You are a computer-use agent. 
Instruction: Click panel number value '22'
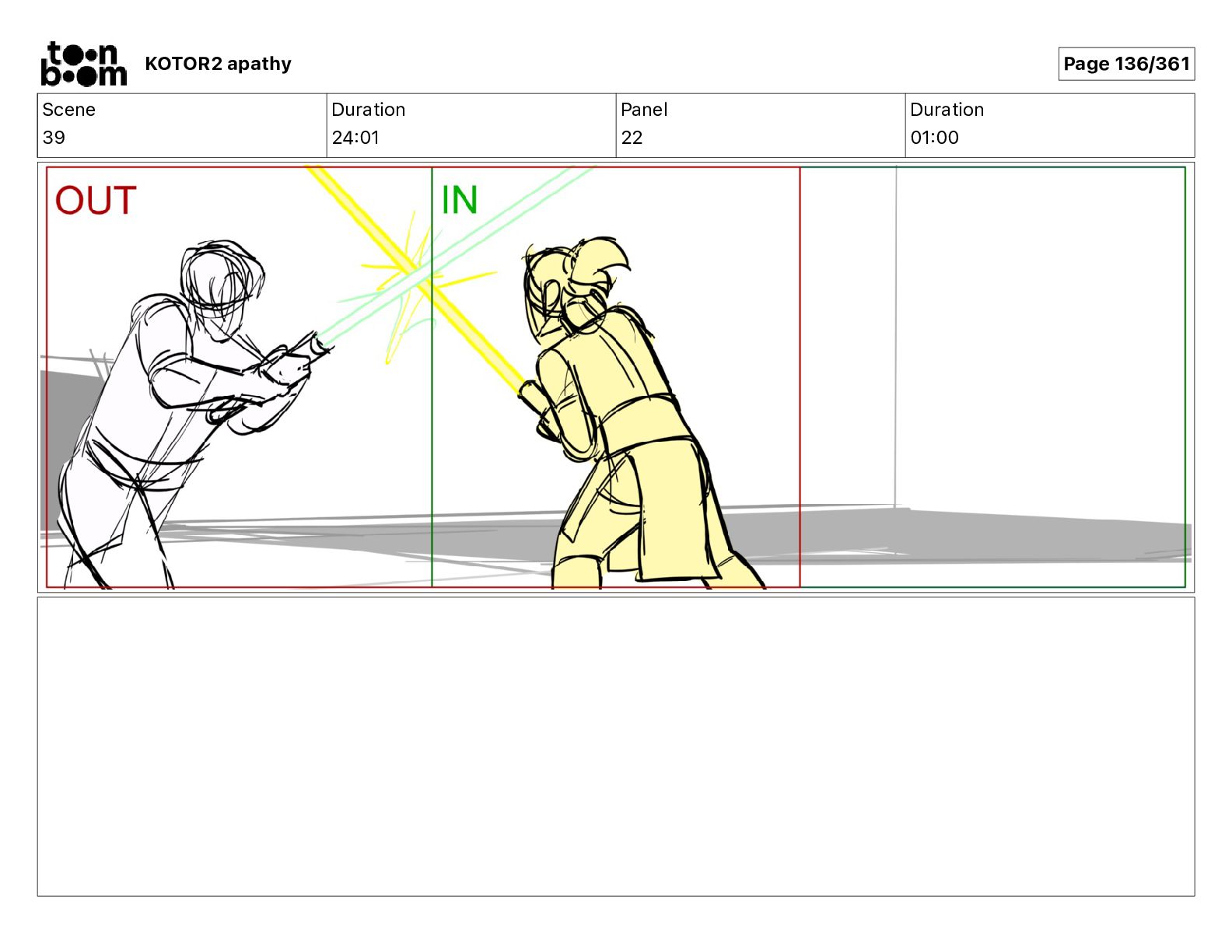[x=632, y=138]
